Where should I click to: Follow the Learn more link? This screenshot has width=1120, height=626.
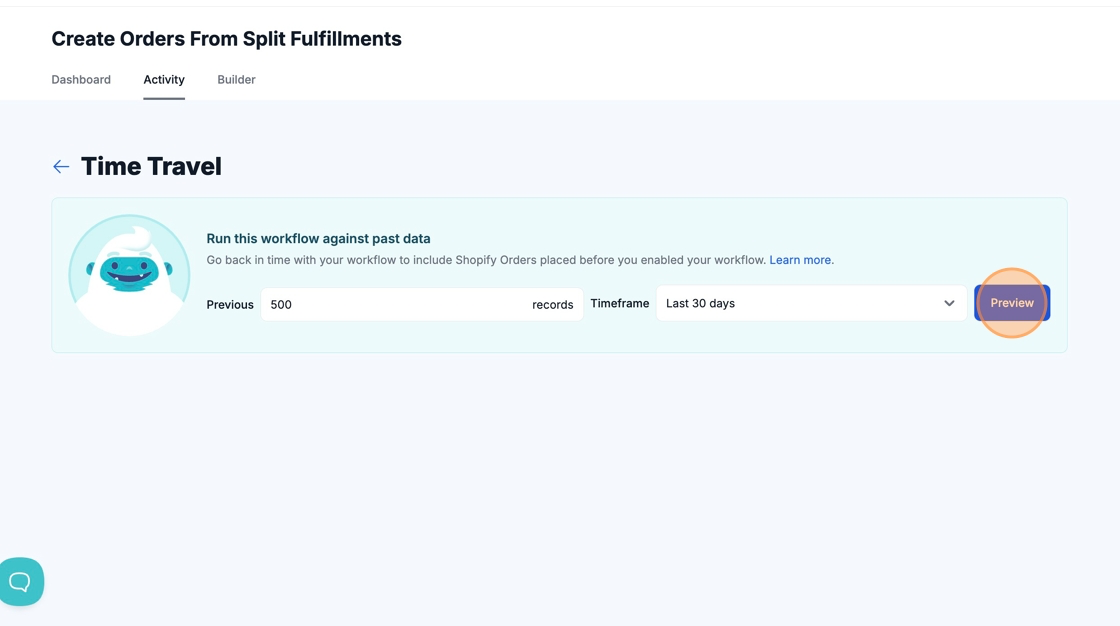point(800,260)
